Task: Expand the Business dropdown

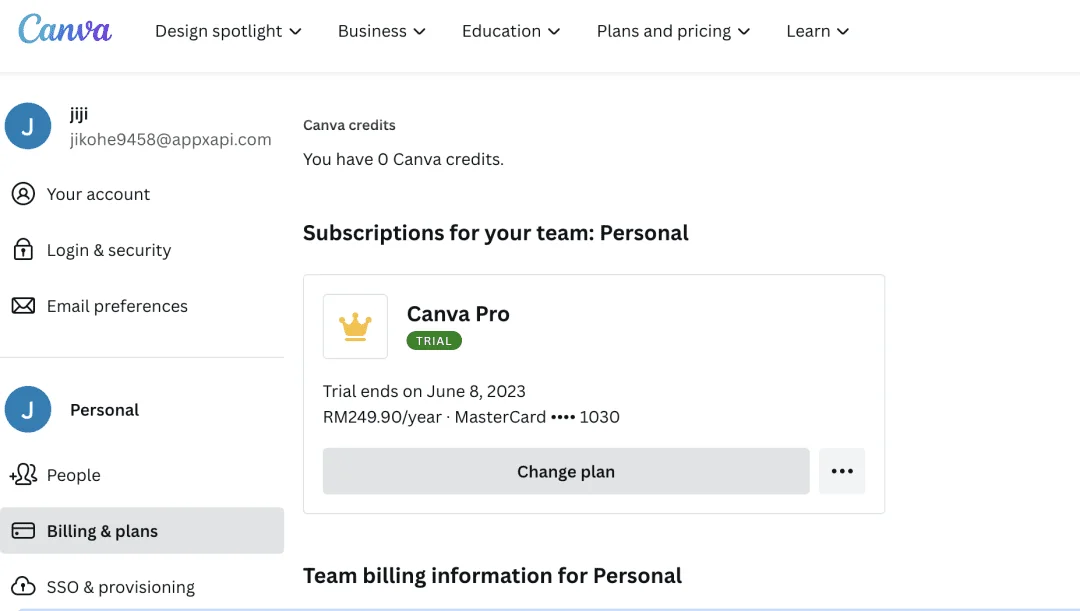Action: [382, 31]
